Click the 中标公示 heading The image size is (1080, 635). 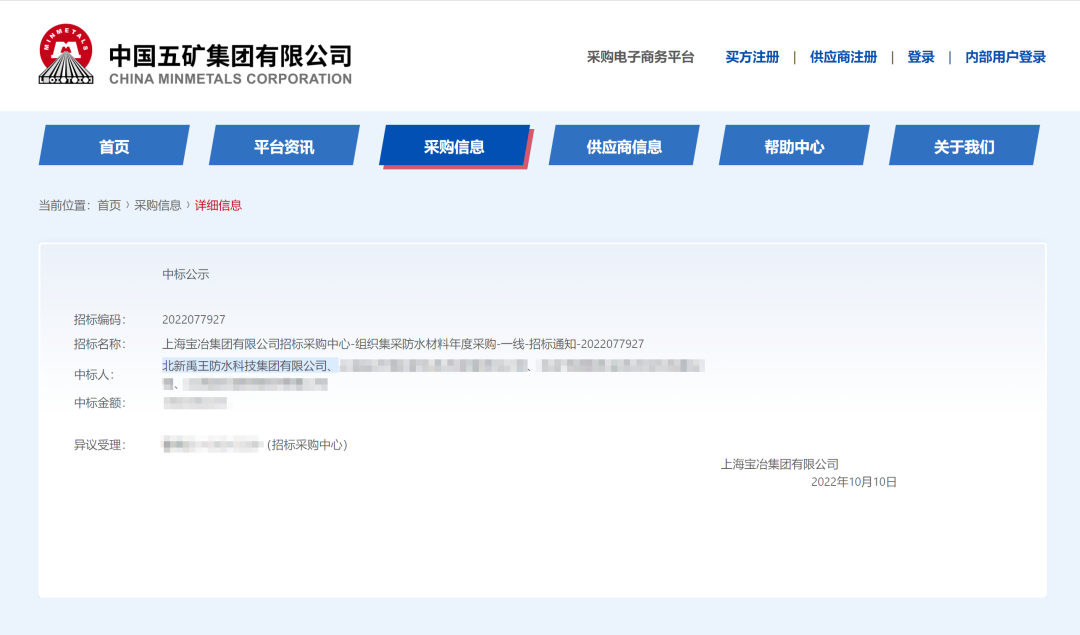coord(185,274)
